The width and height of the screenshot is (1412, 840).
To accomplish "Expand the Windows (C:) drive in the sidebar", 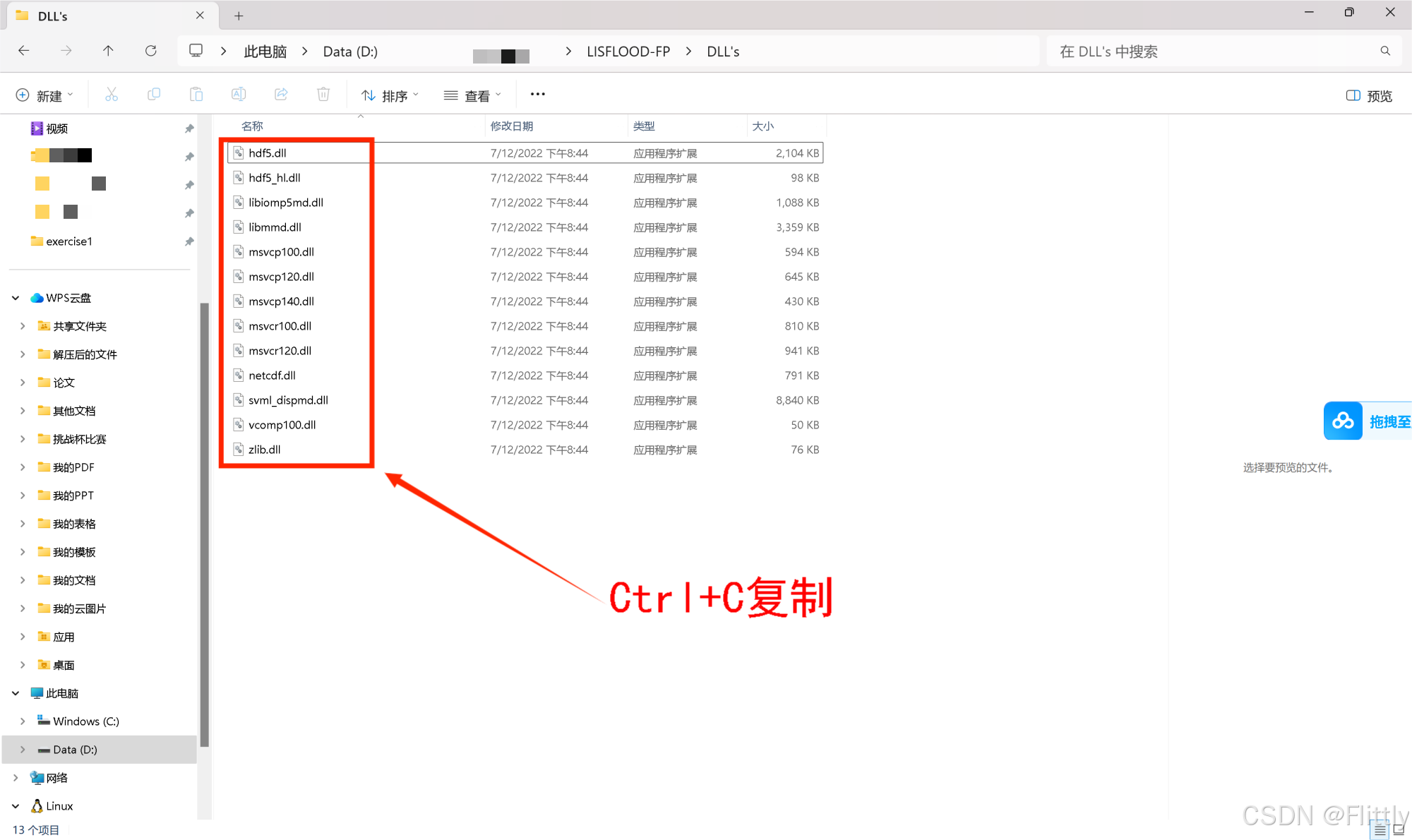I will (23, 721).
